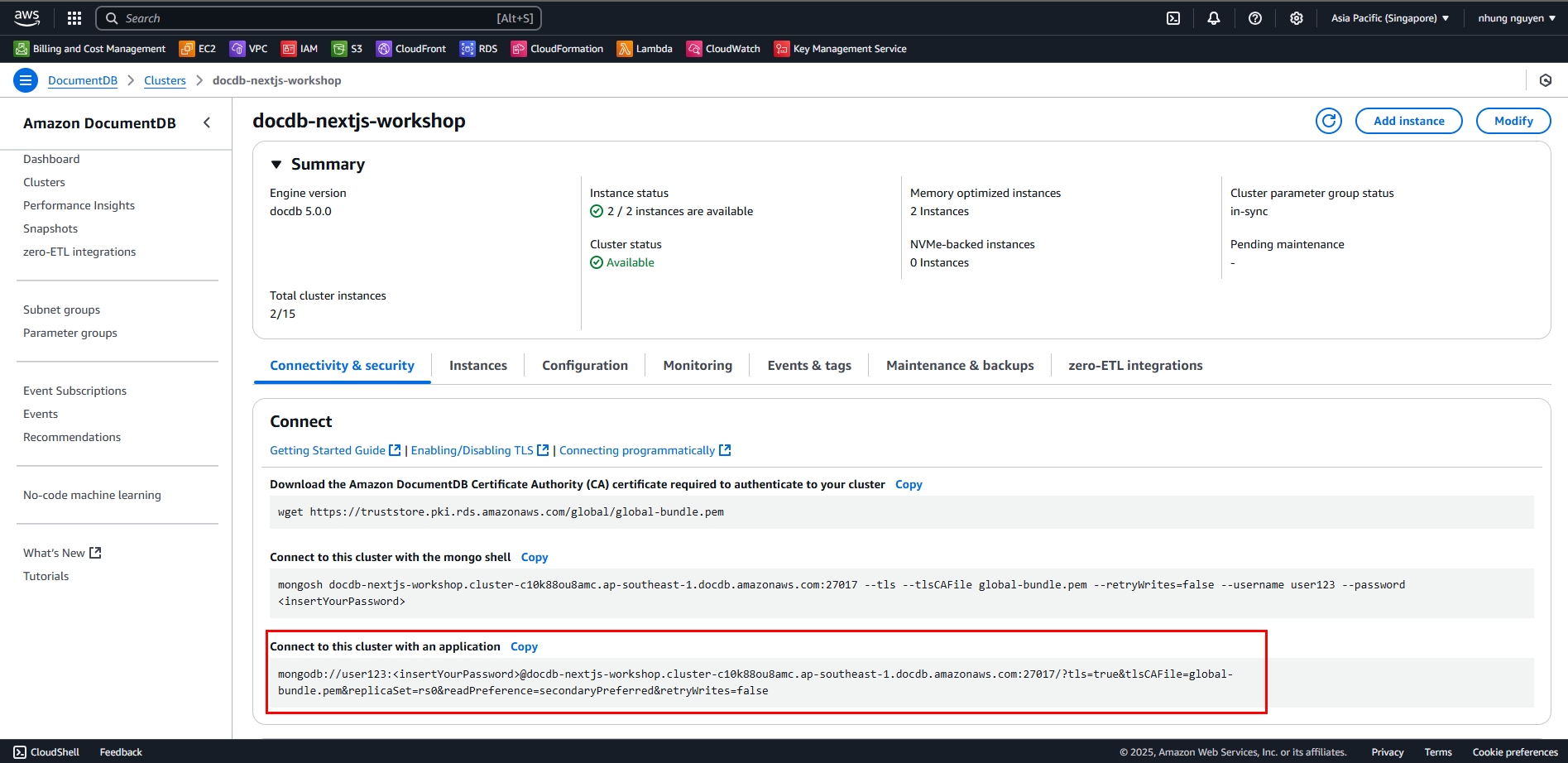The width and height of the screenshot is (1568, 763).
Task: Open Terms link in footer
Action: point(1438,752)
